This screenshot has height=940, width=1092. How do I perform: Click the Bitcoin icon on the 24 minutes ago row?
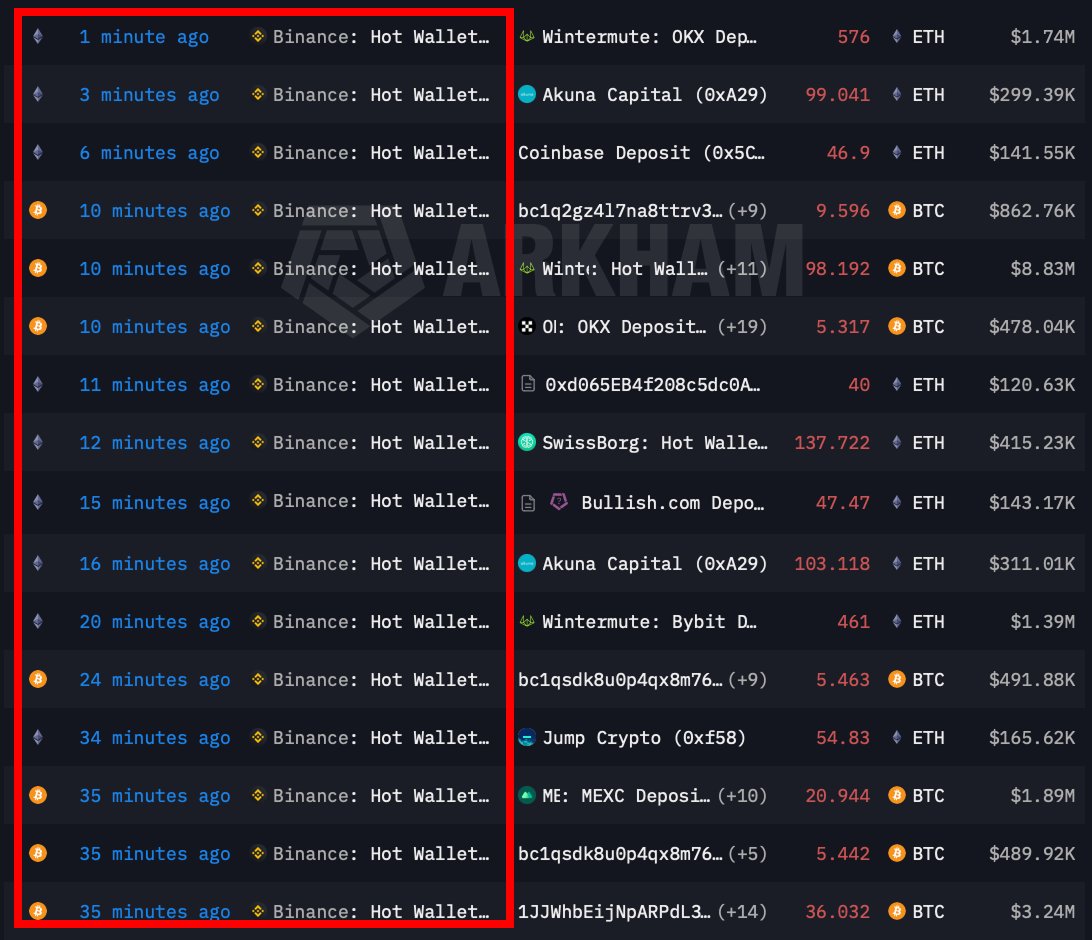click(x=38, y=680)
